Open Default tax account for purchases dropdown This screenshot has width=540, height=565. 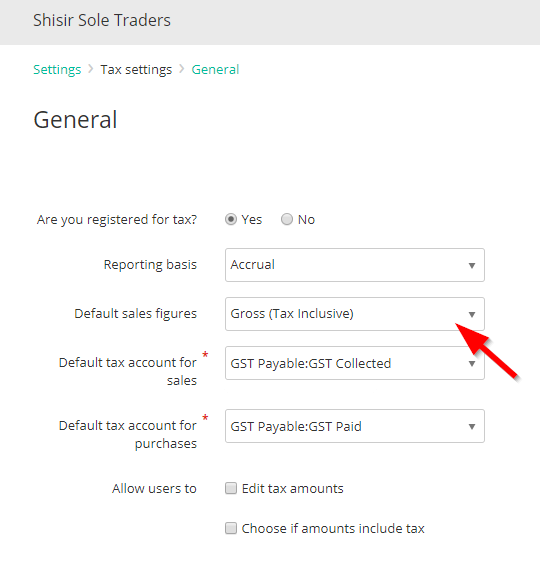click(x=355, y=426)
